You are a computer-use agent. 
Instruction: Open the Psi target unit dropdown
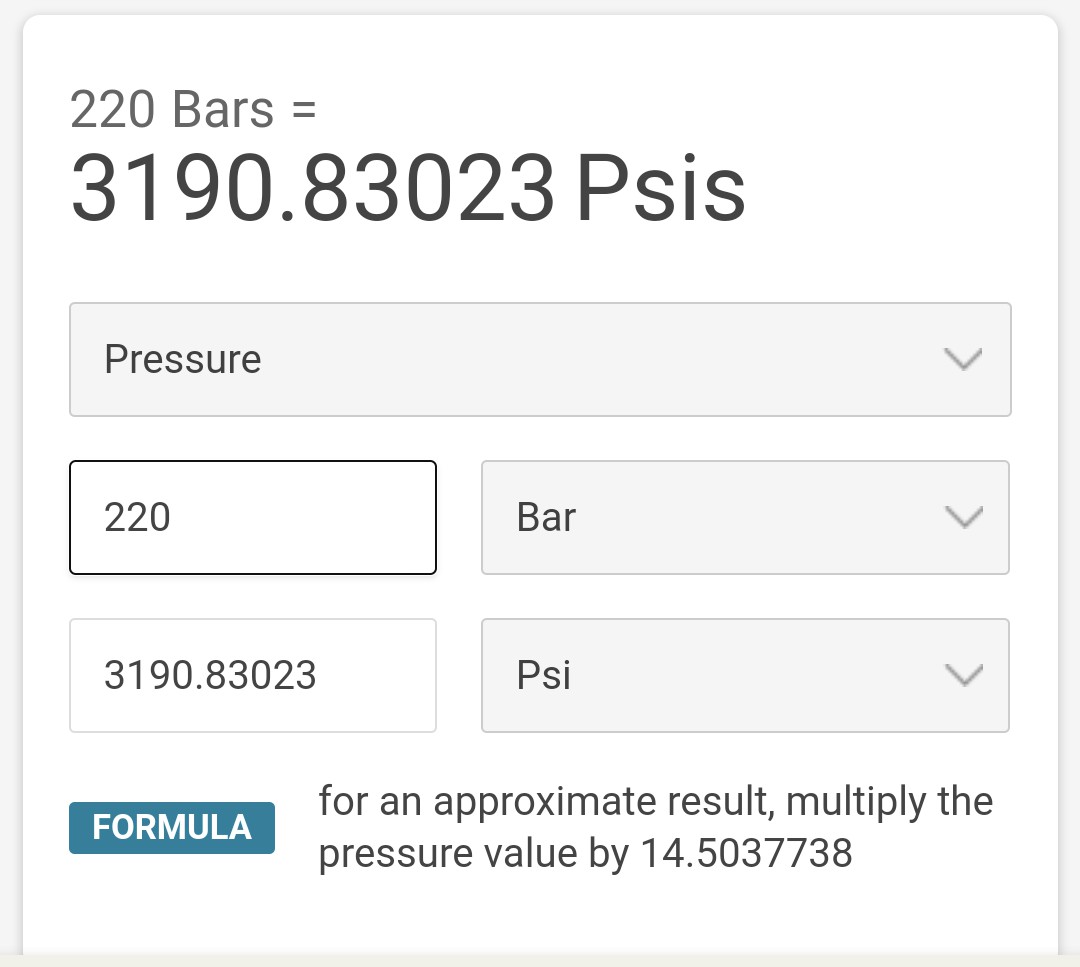[744, 675]
